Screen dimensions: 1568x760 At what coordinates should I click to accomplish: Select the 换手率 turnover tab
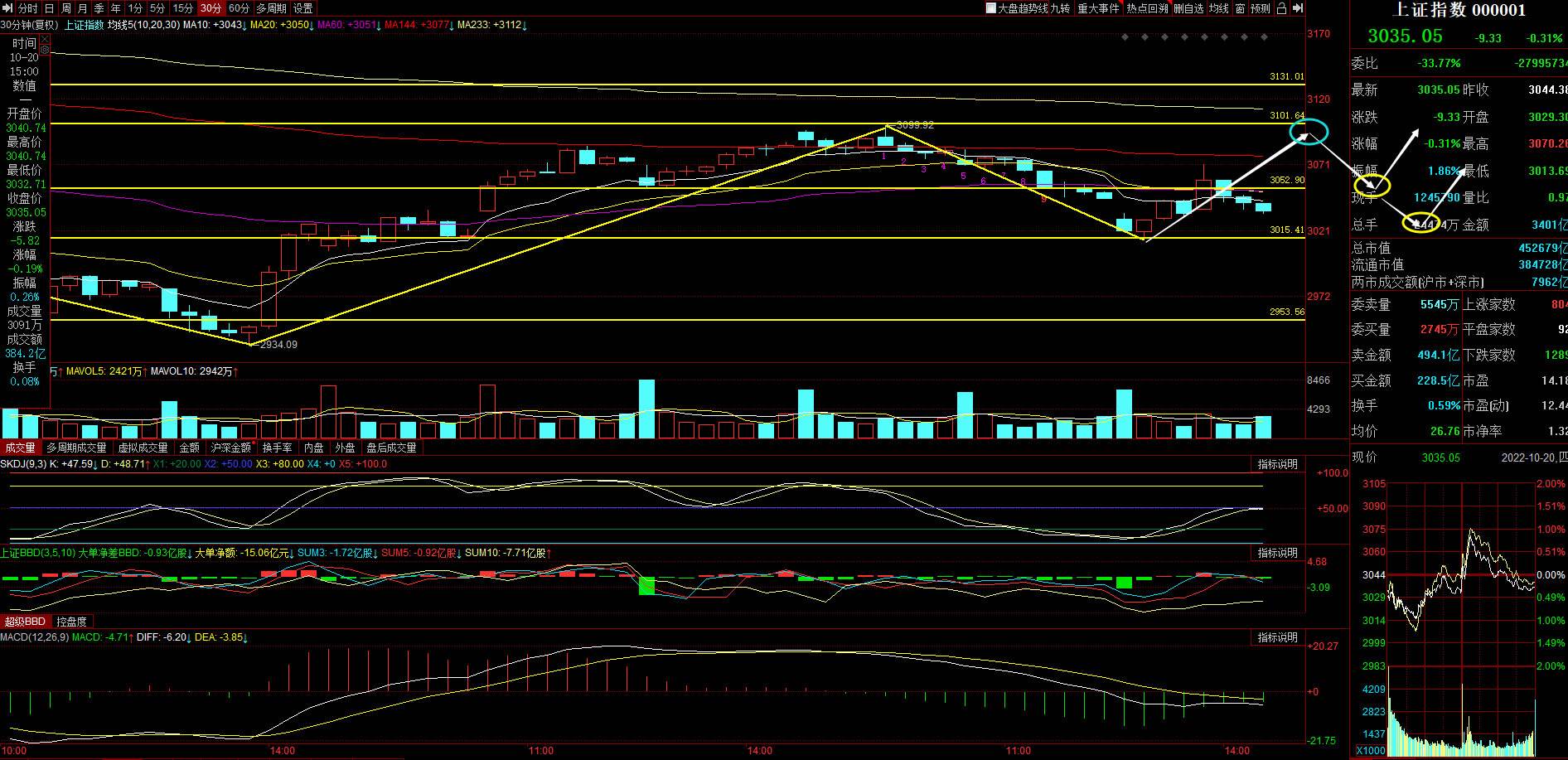[277, 448]
